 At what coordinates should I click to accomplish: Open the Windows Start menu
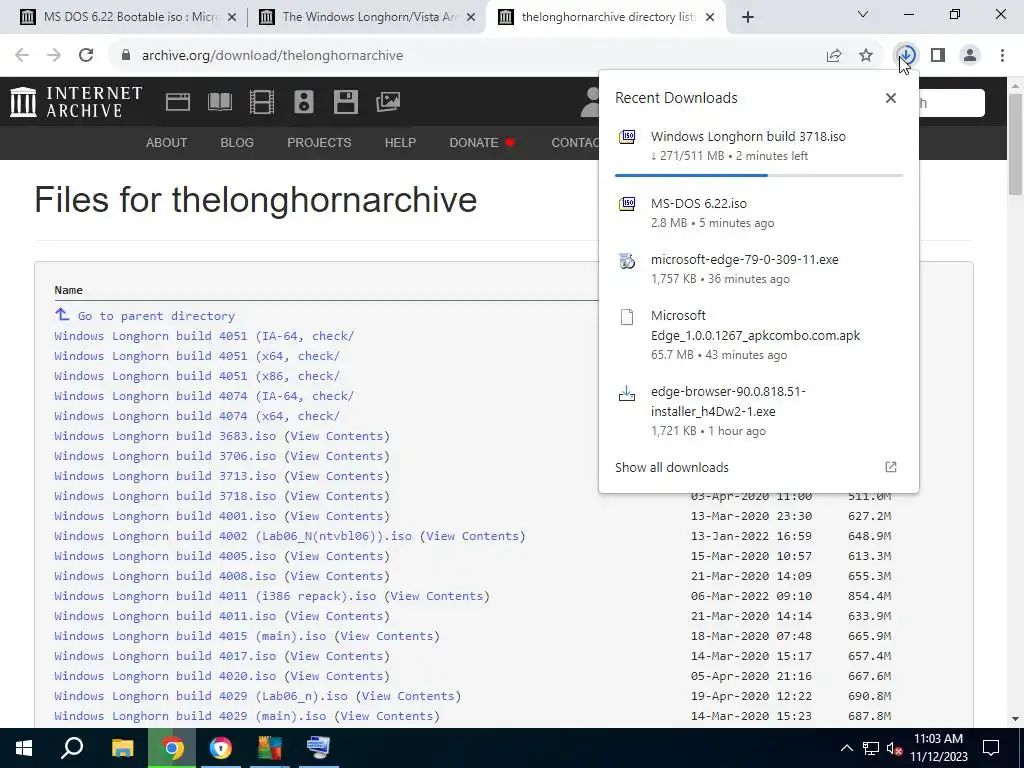tap(24, 748)
